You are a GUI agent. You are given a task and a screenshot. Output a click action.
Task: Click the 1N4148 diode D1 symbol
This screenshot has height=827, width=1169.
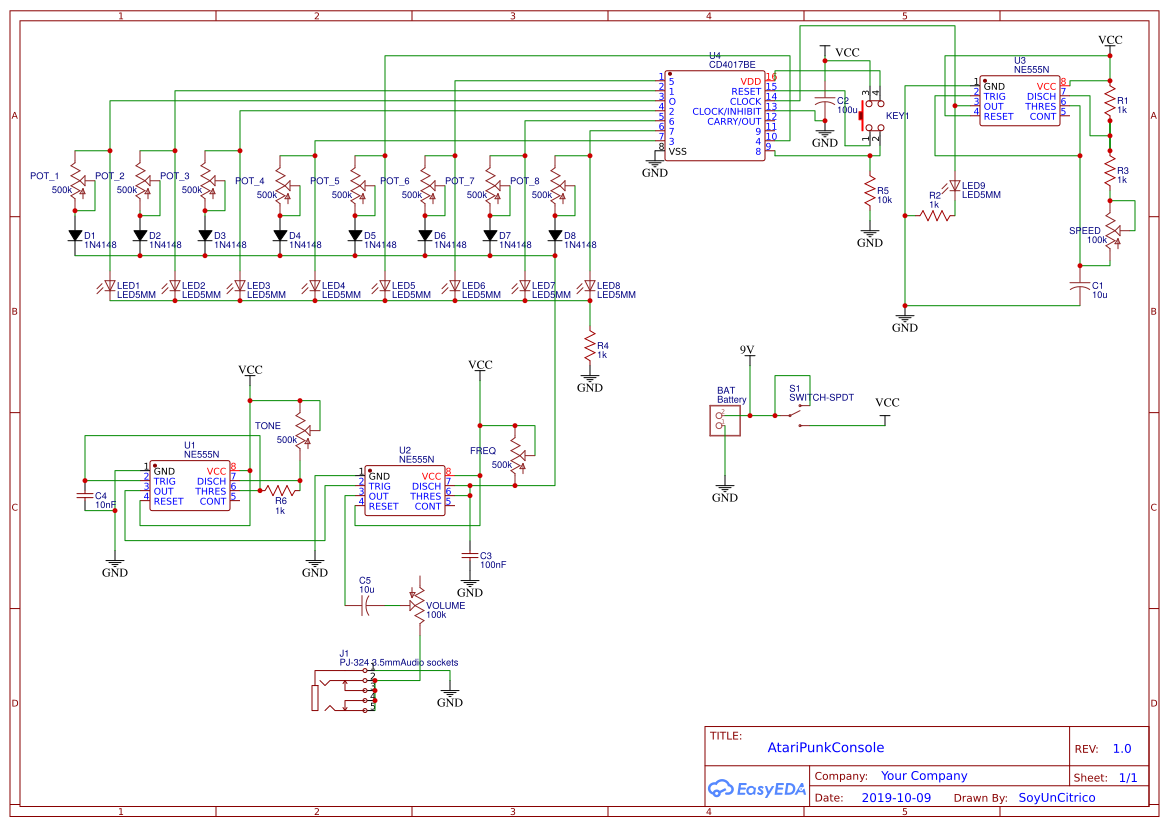75,237
